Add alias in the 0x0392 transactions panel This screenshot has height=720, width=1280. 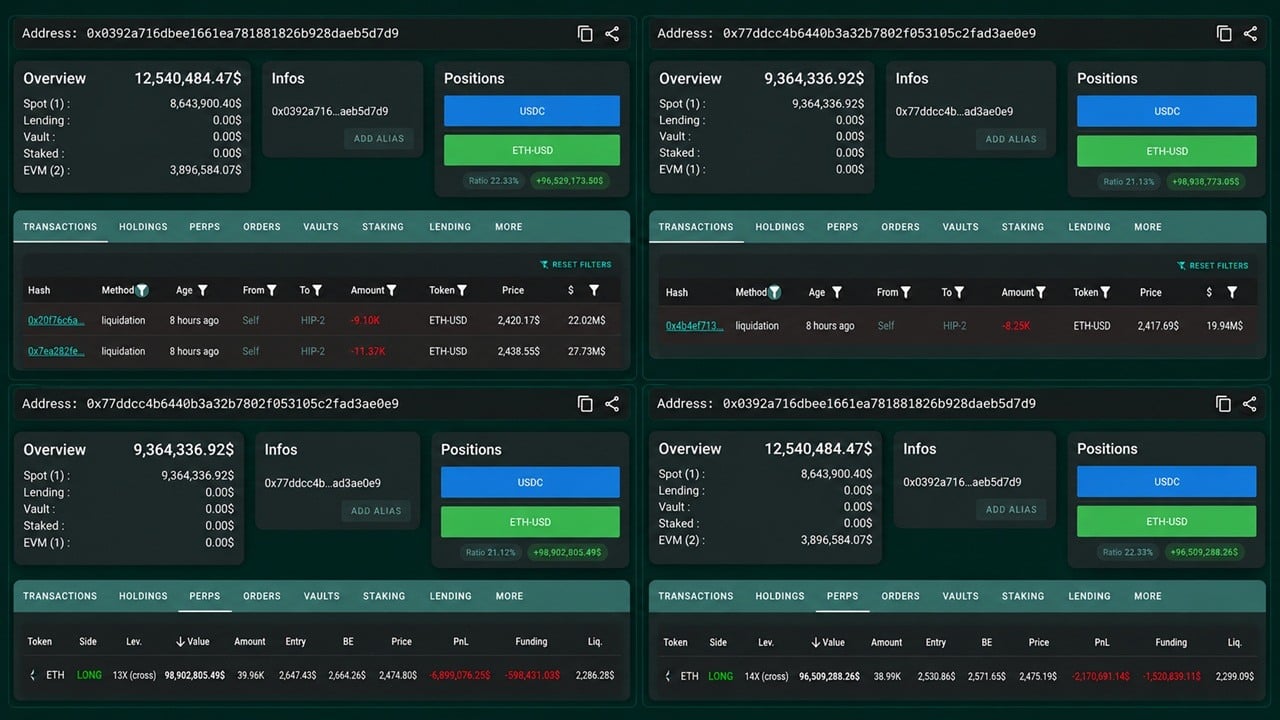click(379, 139)
